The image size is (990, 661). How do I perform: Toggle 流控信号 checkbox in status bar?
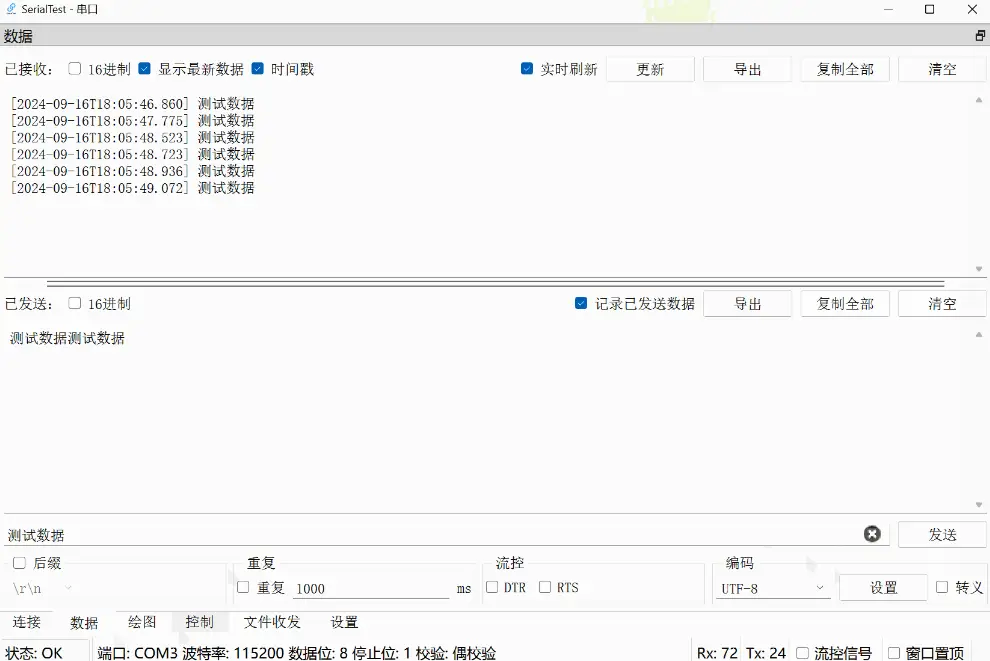point(802,653)
